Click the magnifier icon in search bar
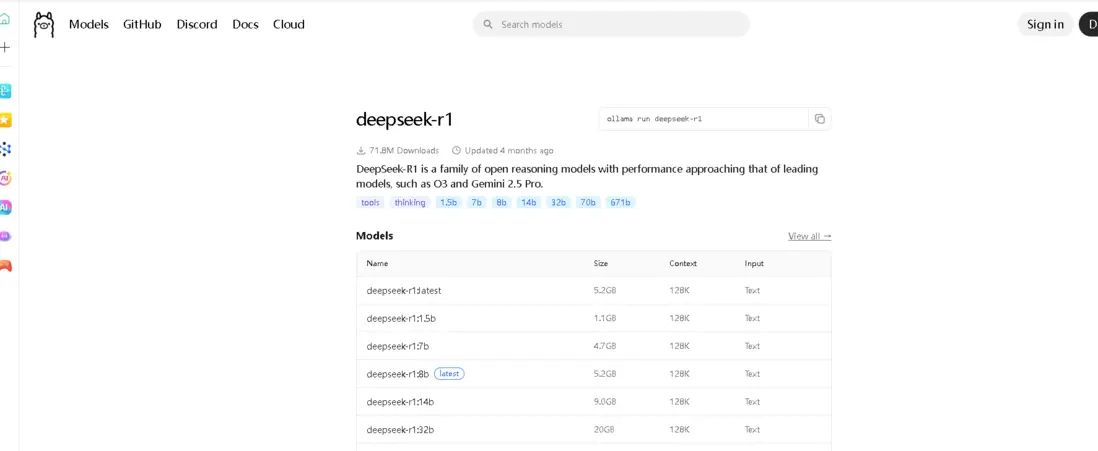This screenshot has width=1098, height=451. click(488, 25)
